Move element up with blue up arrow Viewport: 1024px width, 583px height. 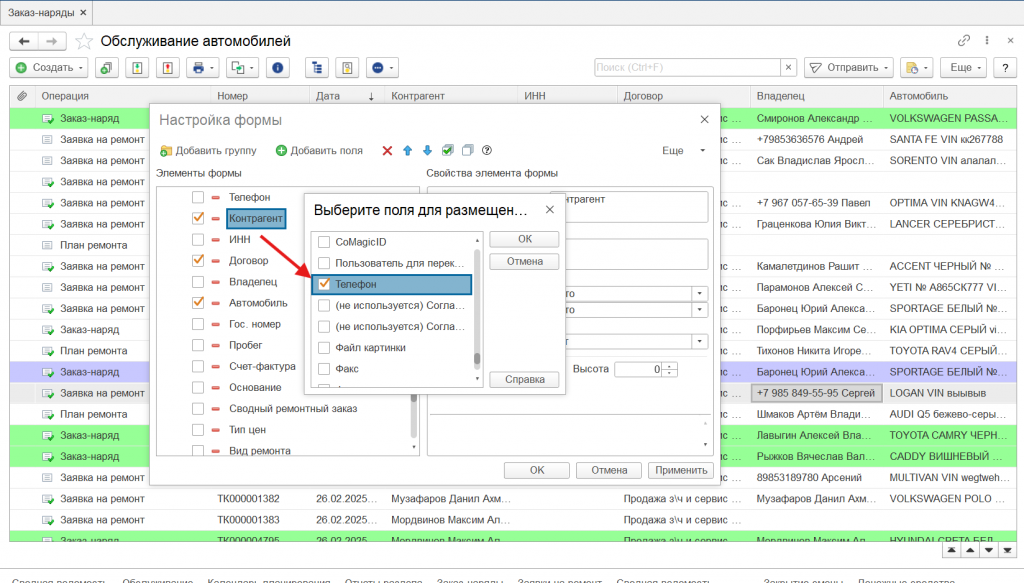pyautogui.click(x=407, y=150)
